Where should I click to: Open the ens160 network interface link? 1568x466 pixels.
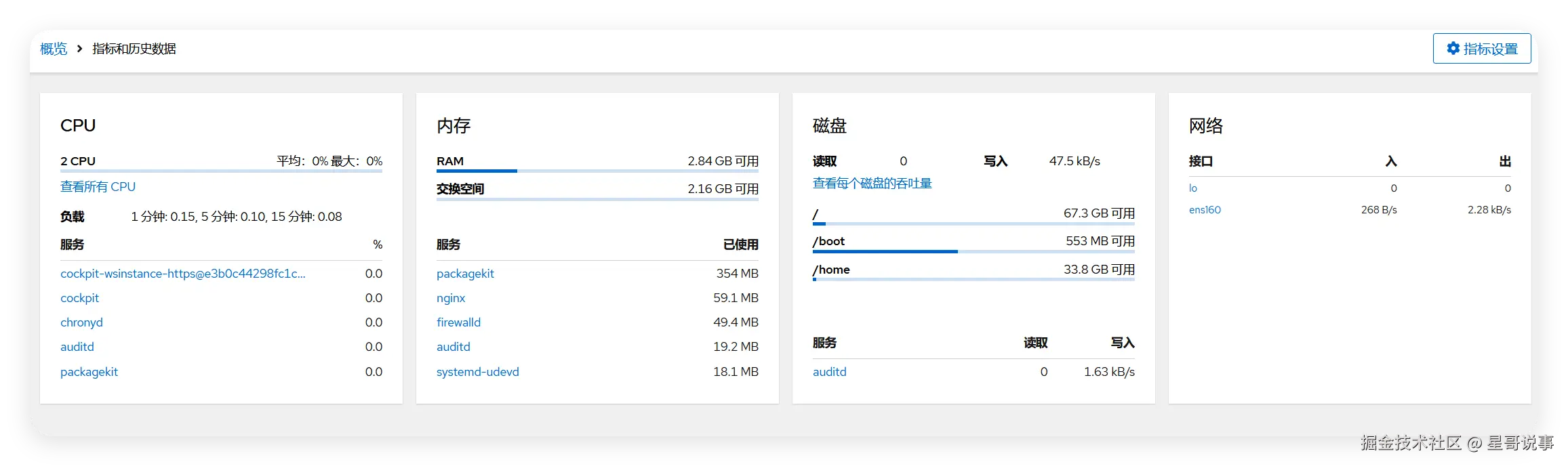[x=1205, y=210]
